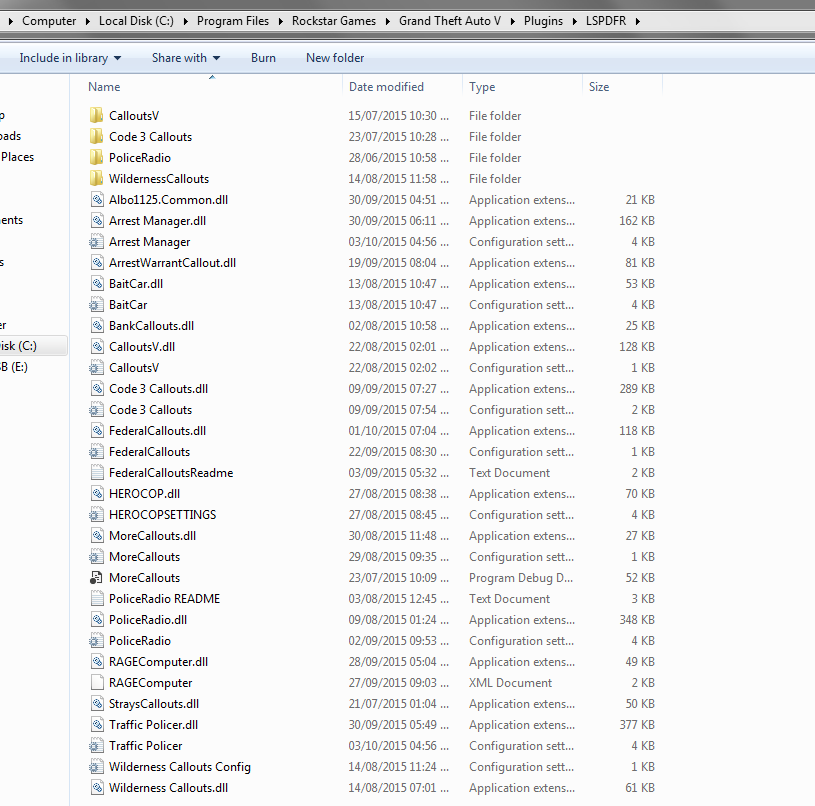The image size is (815, 806).
Task: Click the BaitCar configuration file icon
Action: point(96,305)
